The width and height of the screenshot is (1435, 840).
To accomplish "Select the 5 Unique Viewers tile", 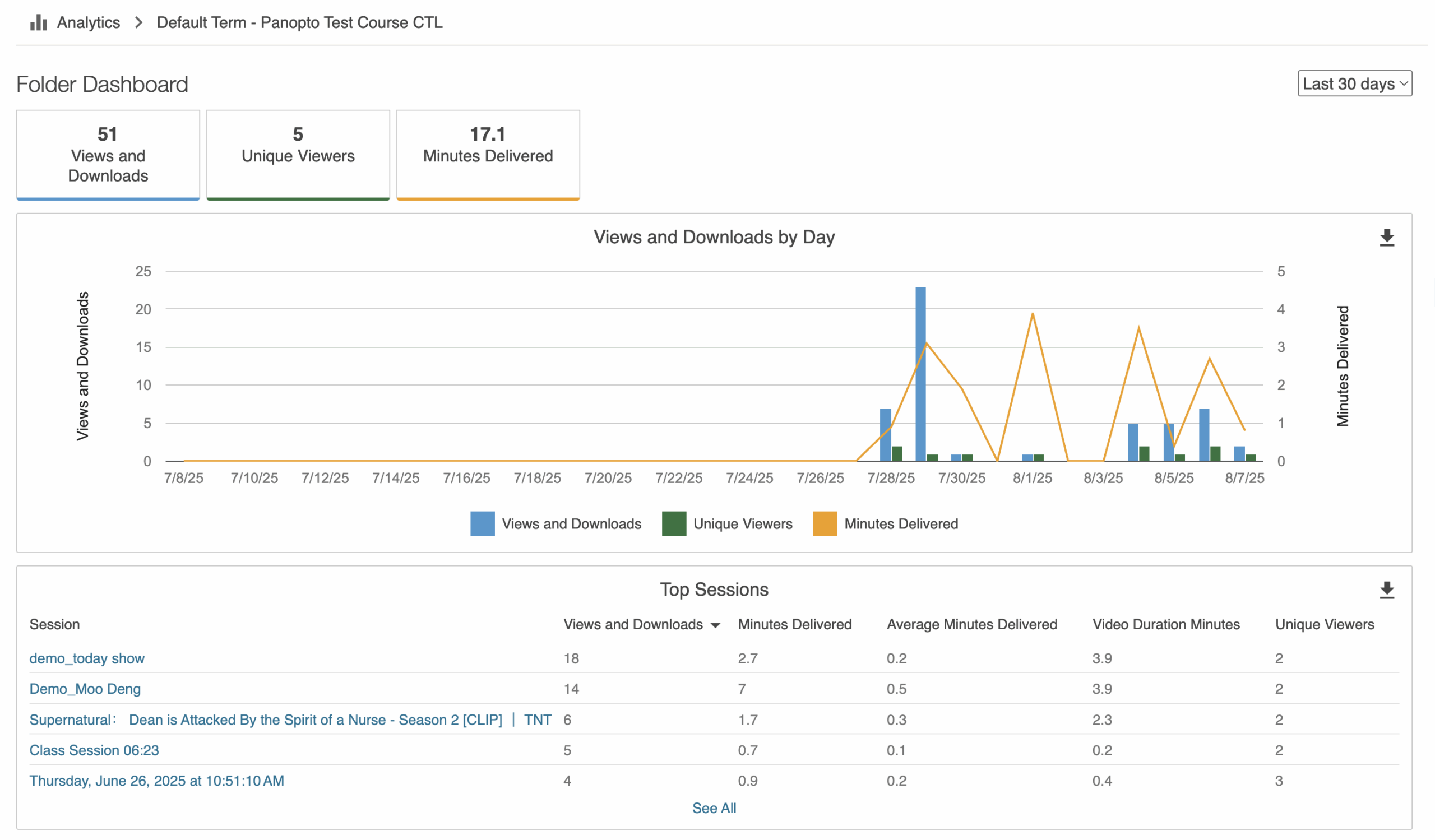I will (298, 154).
